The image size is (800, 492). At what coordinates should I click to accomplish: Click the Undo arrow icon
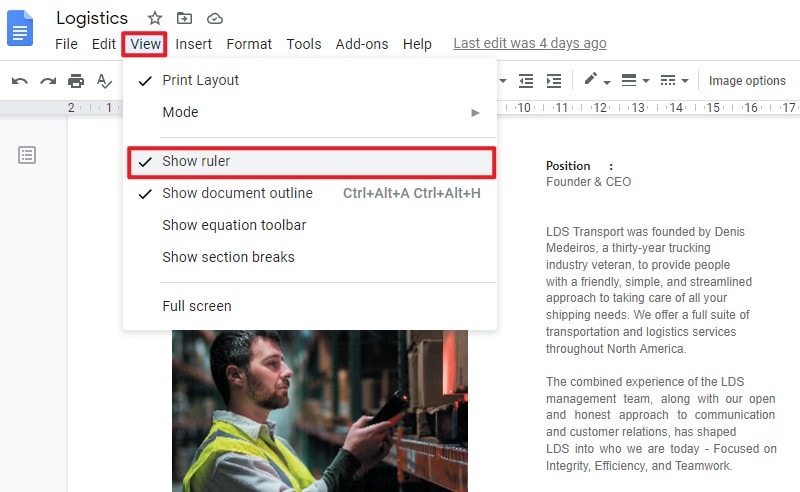click(x=19, y=81)
